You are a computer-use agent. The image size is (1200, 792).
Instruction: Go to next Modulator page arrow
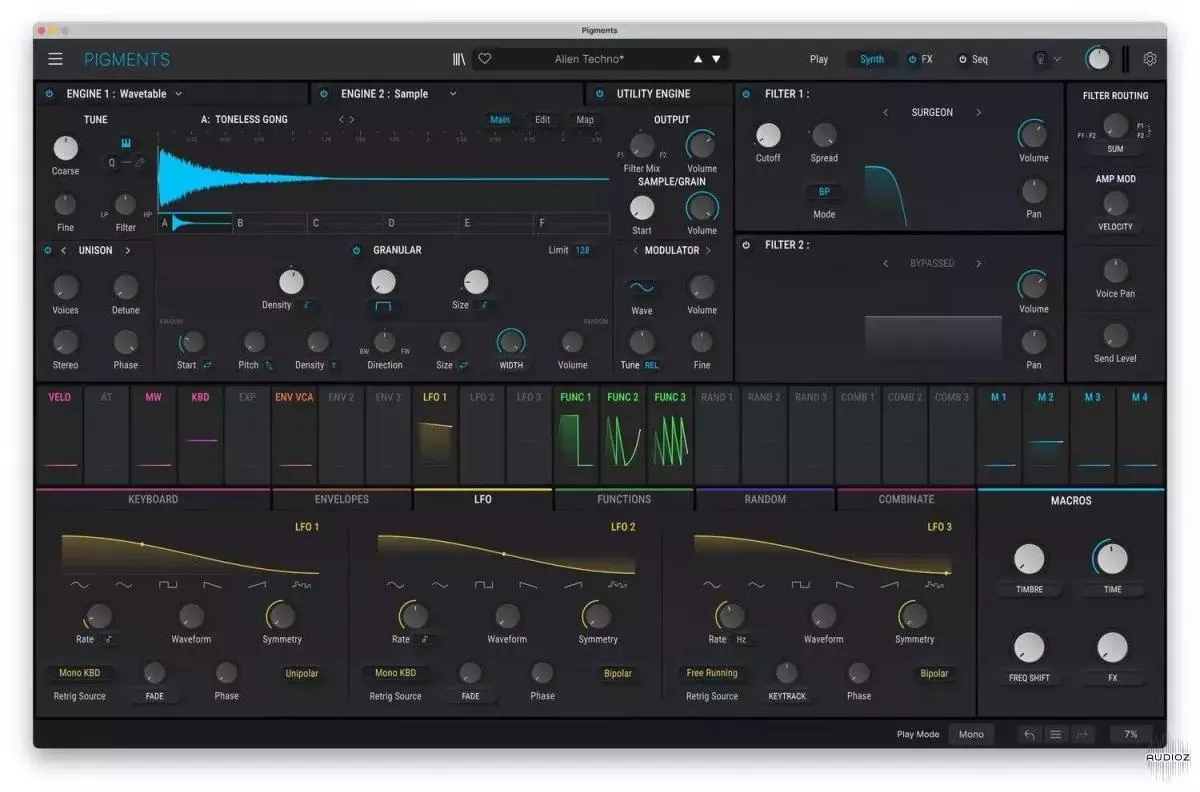[708, 250]
